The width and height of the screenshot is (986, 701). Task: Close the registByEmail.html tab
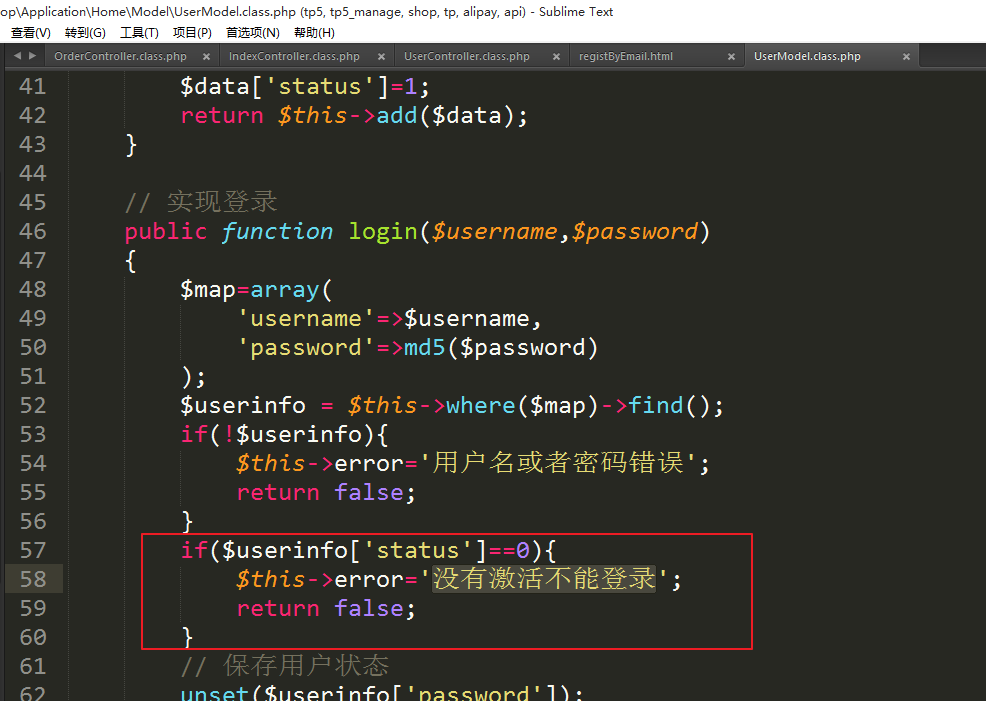(731, 57)
